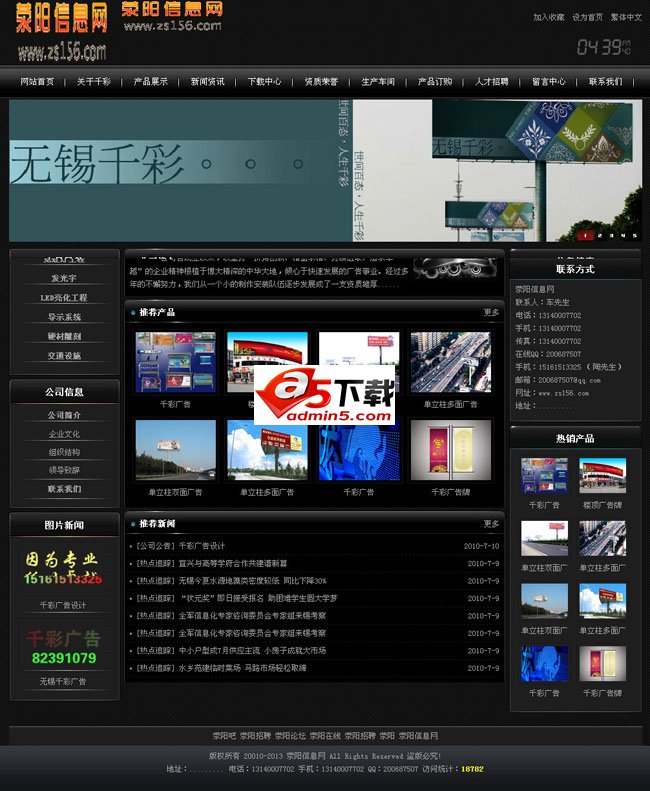
Task: Open the blue LED thumbnail in 热销产品
Action: (544, 663)
